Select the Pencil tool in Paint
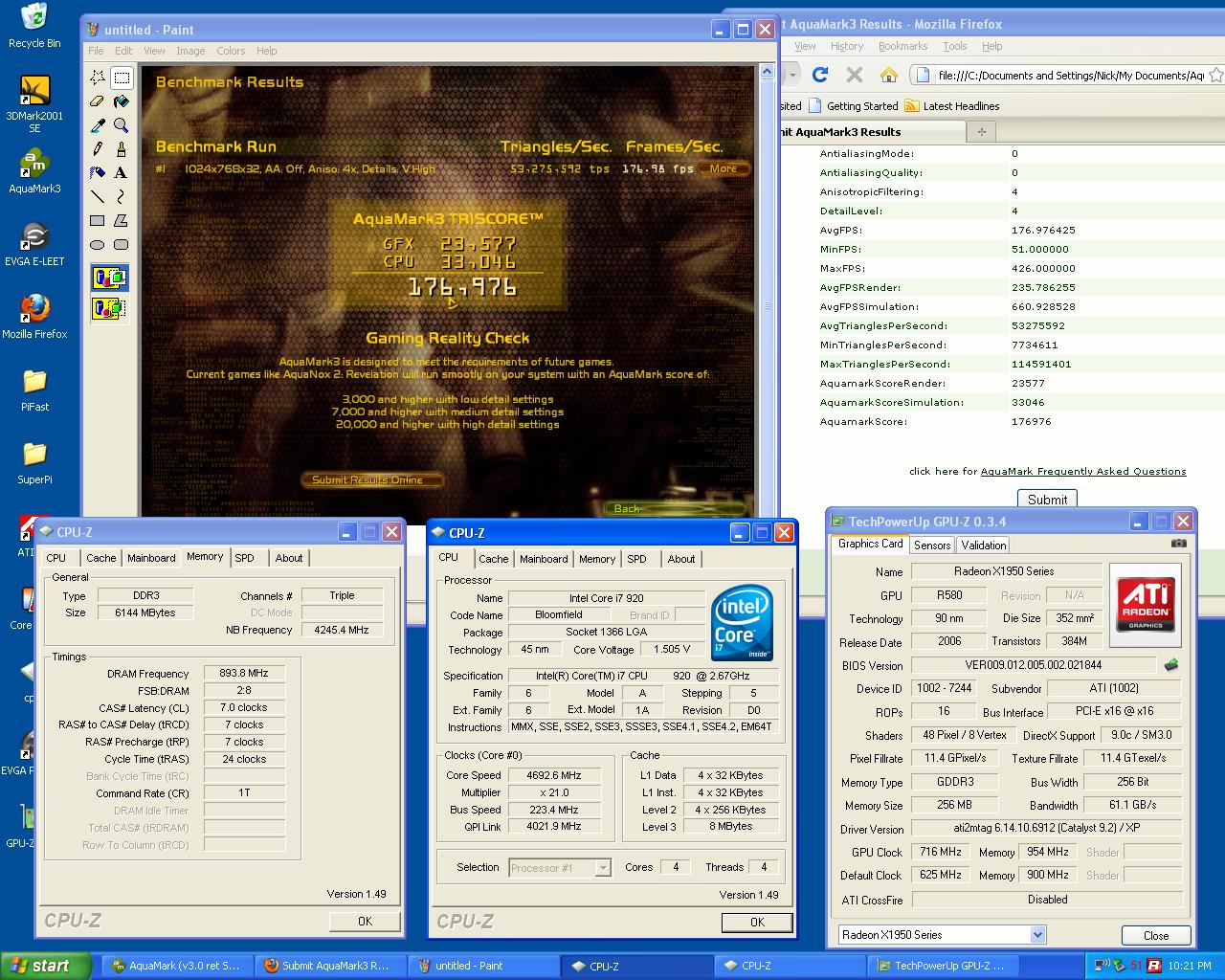This screenshot has height=980, width=1225. pos(98,149)
